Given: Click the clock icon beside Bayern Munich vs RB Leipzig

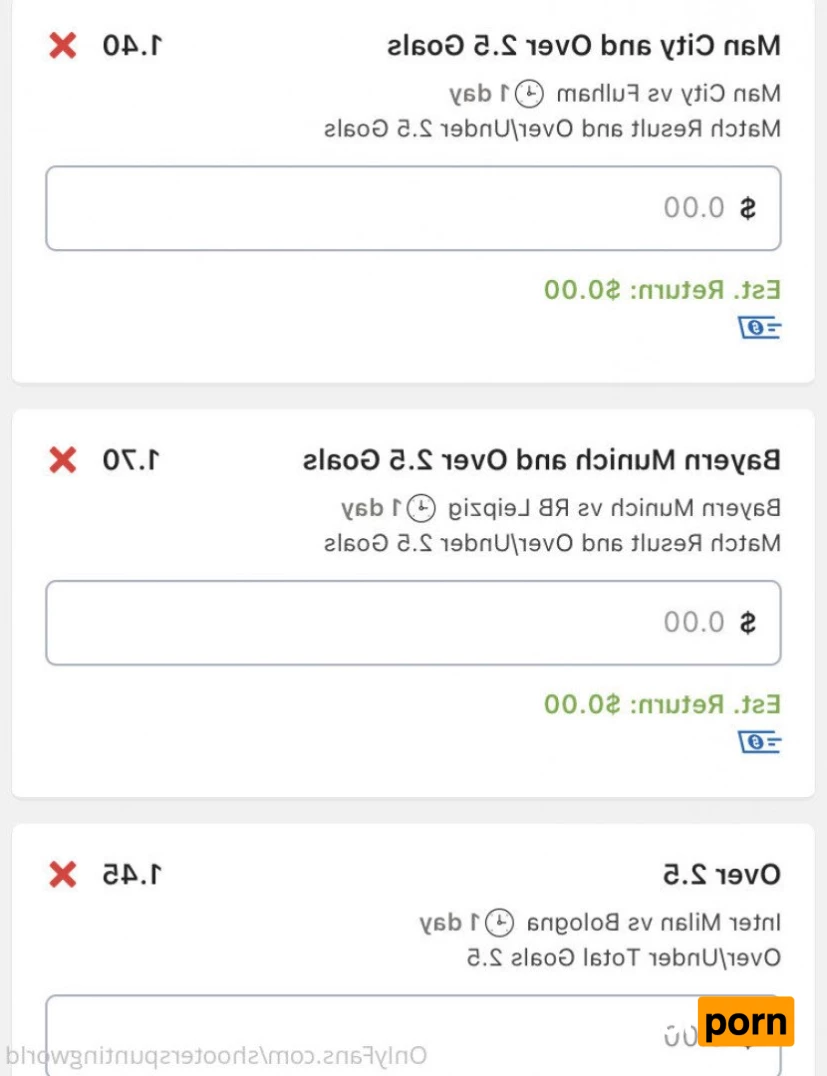Looking at the screenshot, I should tap(423, 508).
